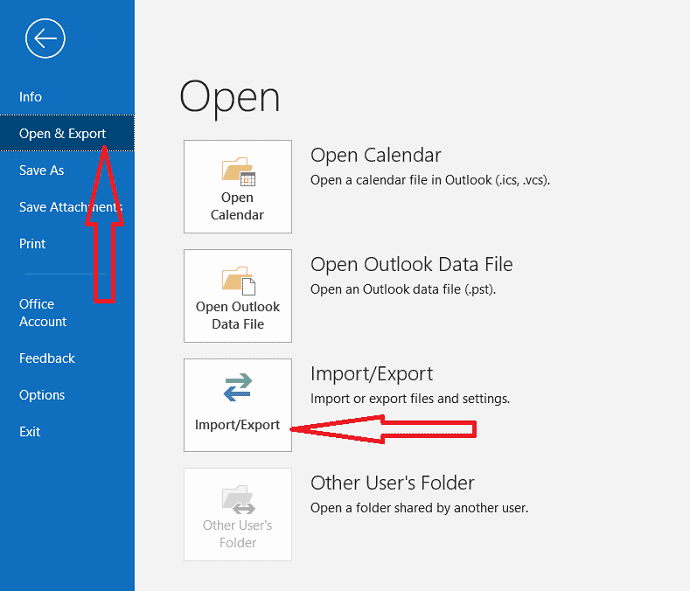
Task: Open the Print page
Action: pyautogui.click(x=32, y=243)
